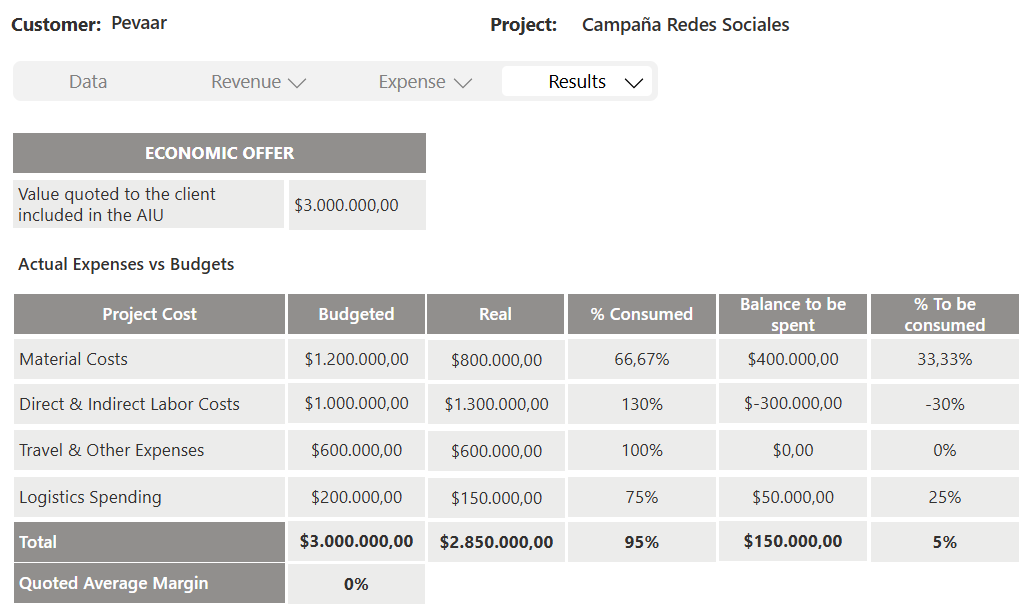Expand the Revenue dropdown chevron

click(296, 83)
